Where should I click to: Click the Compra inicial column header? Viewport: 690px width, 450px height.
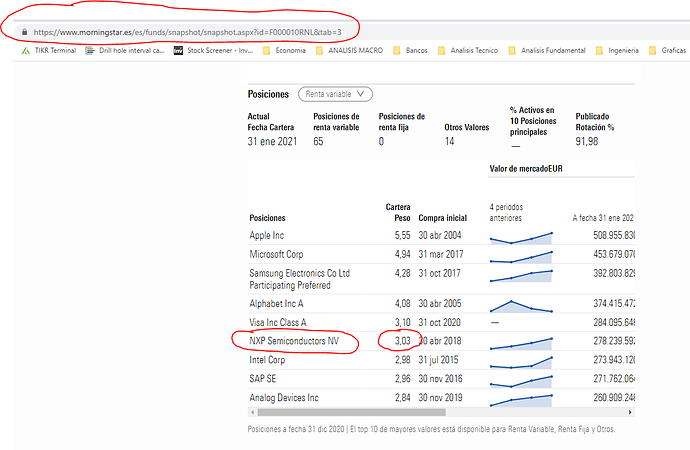click(x=443, y=218)
